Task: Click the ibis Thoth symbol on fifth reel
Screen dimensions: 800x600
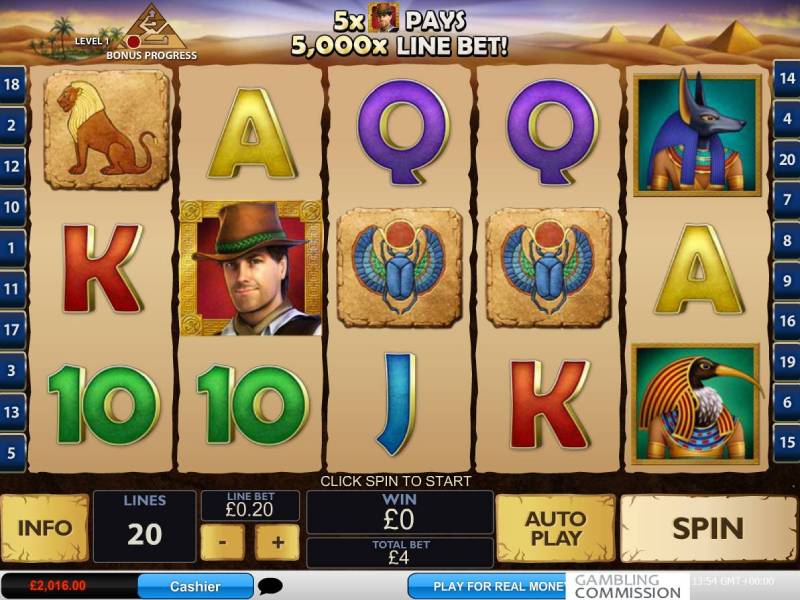Action: [696, 405]
